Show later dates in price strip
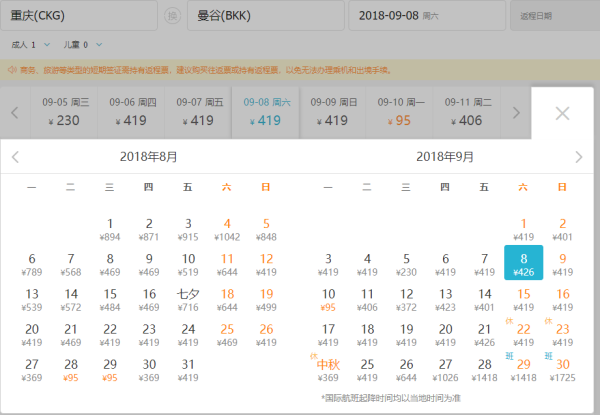The image size is (600, 415). pos(516,113)
